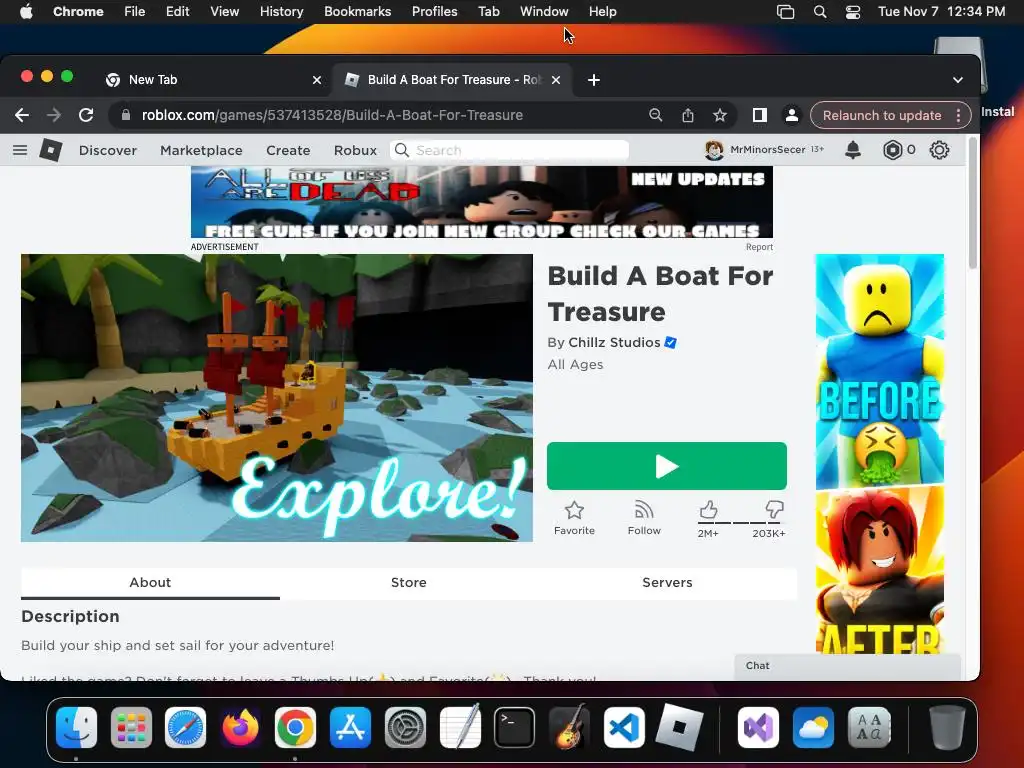Open the macOS Control Center icon
This screenshot has width=1024, height=768.
point(852,11)
